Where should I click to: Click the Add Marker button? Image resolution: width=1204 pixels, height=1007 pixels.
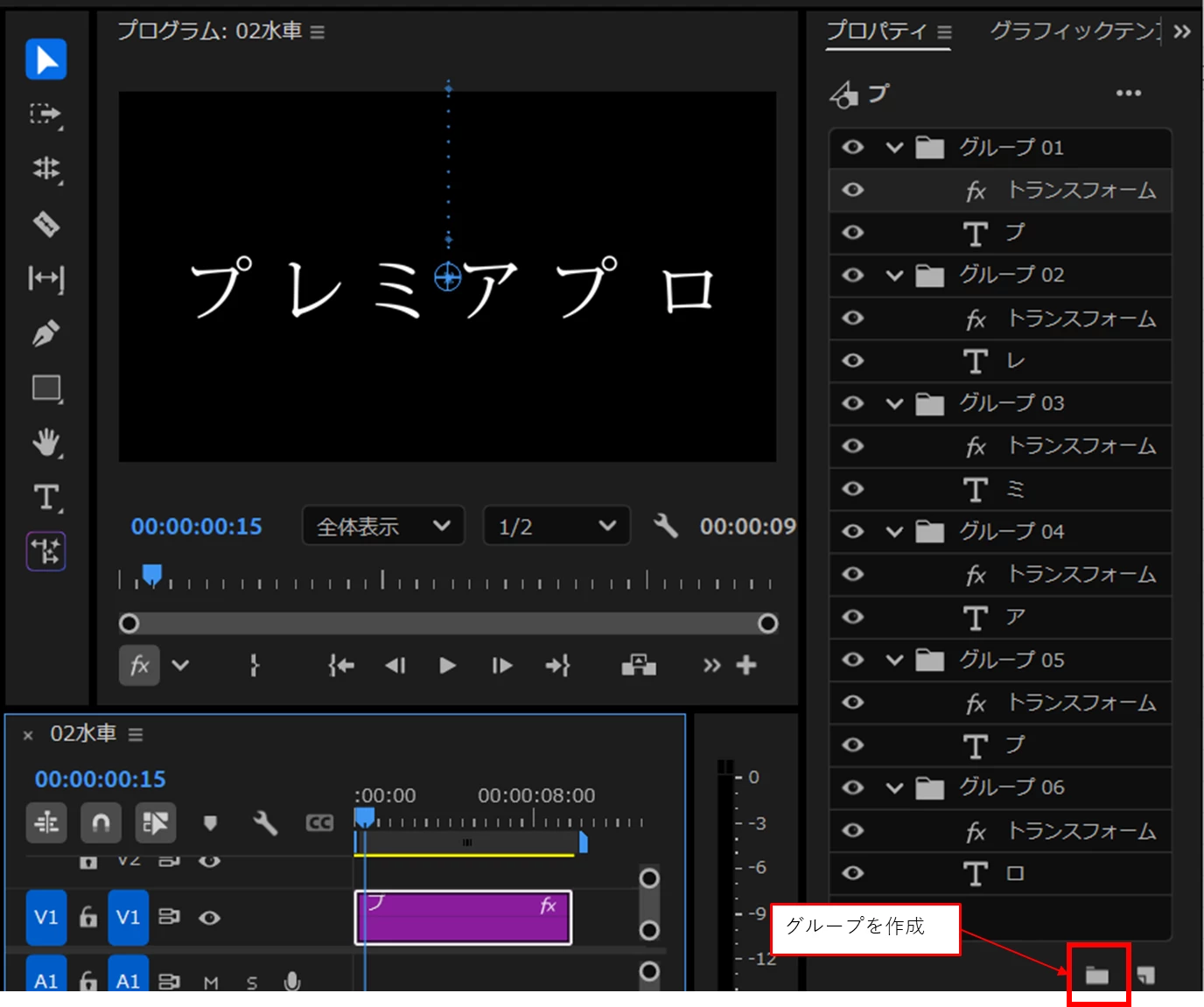[255, 666]
